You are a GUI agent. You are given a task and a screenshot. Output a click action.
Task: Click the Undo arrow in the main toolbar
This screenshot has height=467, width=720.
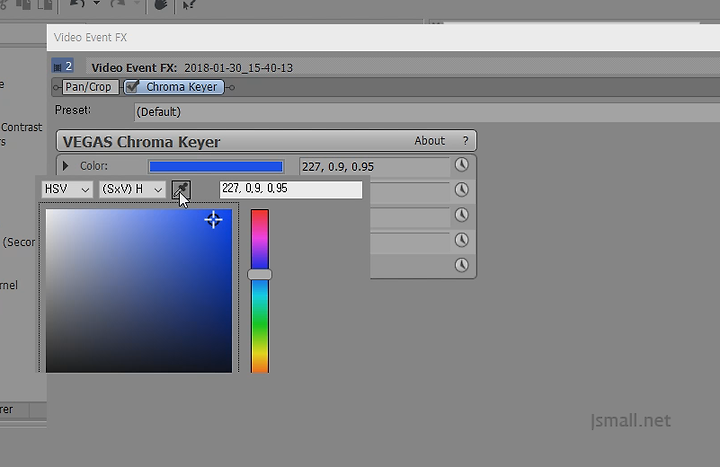tap(77, 4)
